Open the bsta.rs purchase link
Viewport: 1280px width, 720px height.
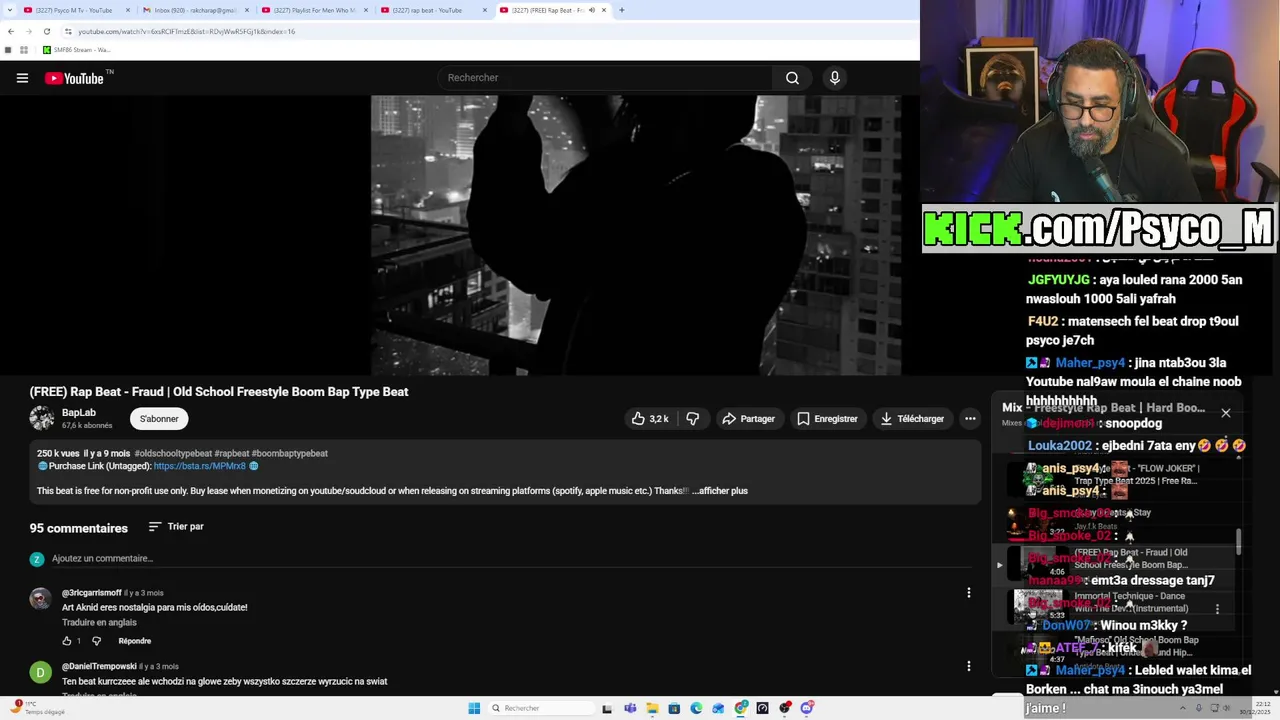200,466
